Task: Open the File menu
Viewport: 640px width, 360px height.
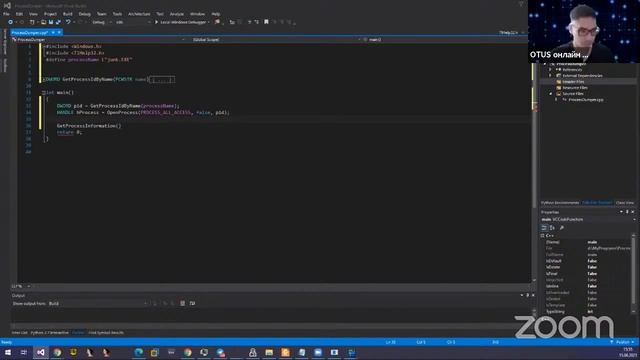Action: pyautogui.click(x=6, y=14)
